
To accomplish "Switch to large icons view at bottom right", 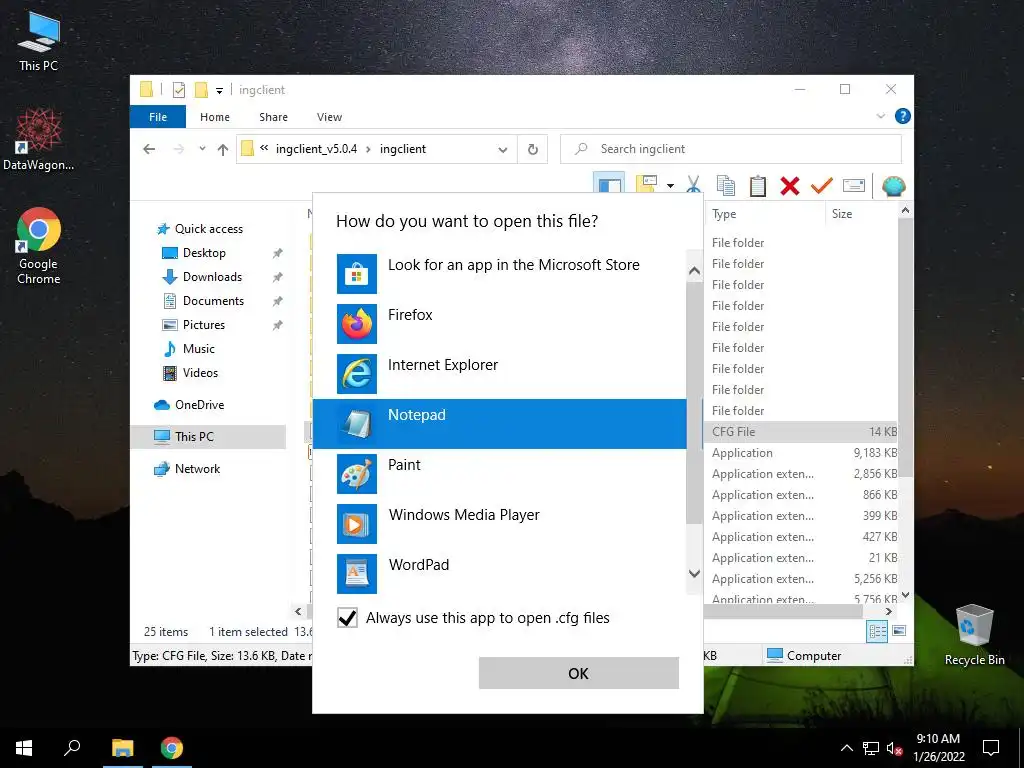I will [x=899, y=631].
